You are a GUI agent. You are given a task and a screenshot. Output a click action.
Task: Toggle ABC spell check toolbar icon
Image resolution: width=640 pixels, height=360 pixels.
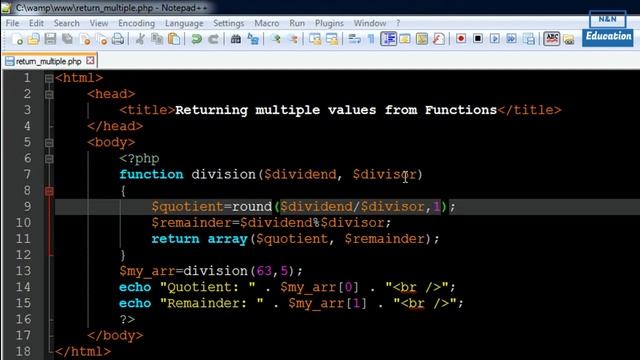(551, 39)
